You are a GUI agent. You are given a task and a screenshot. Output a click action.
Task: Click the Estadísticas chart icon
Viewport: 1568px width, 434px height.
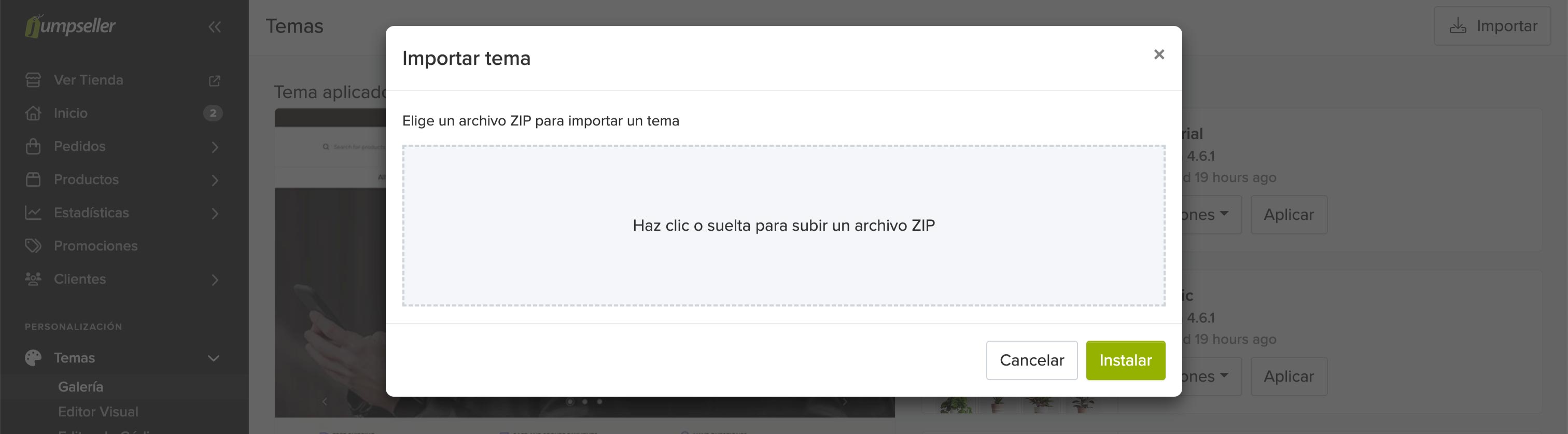[34, 213]
